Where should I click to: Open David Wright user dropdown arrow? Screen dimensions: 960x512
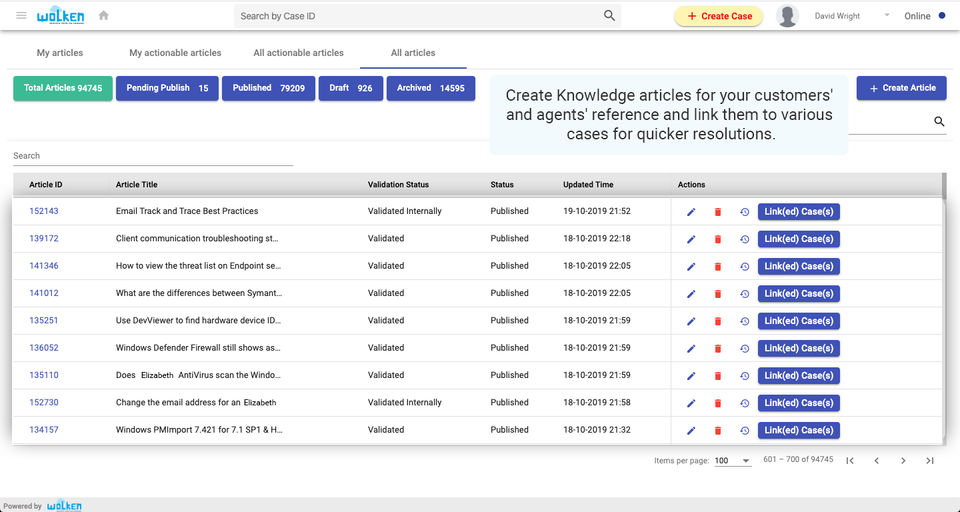point(887,15)
